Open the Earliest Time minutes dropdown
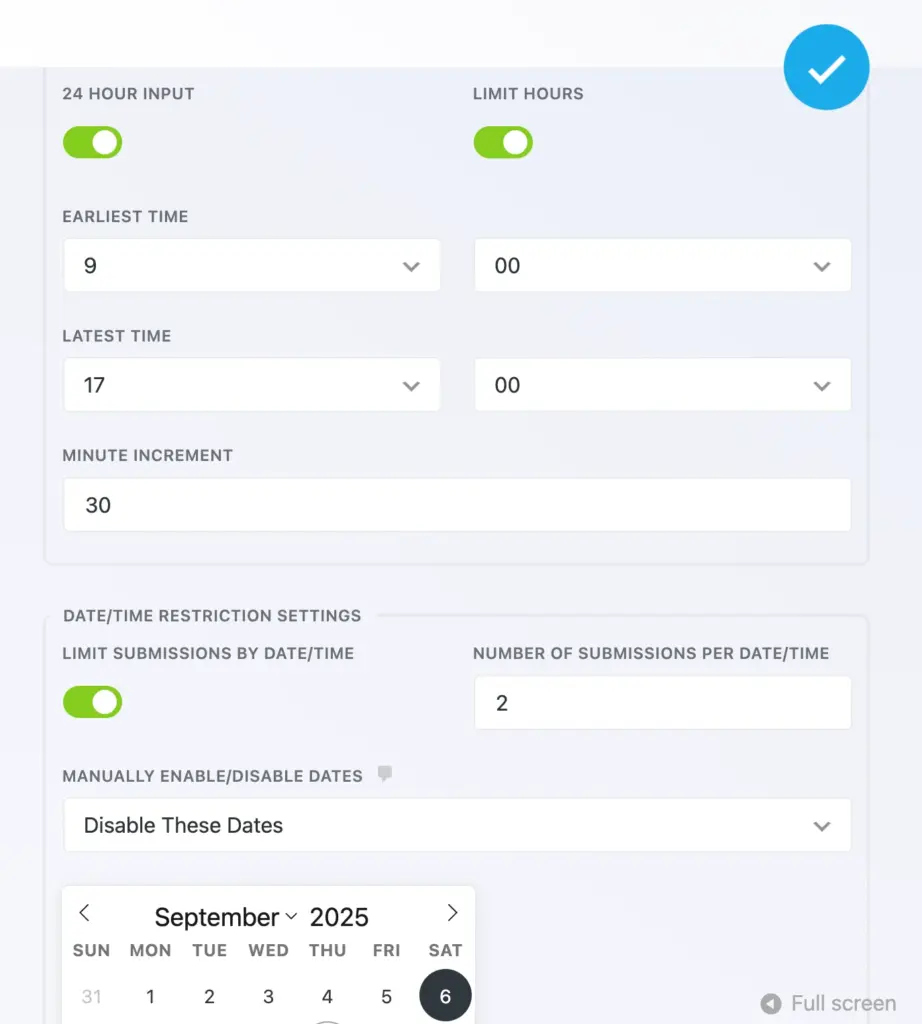The image size is (922, 1024). click(662, 266)
